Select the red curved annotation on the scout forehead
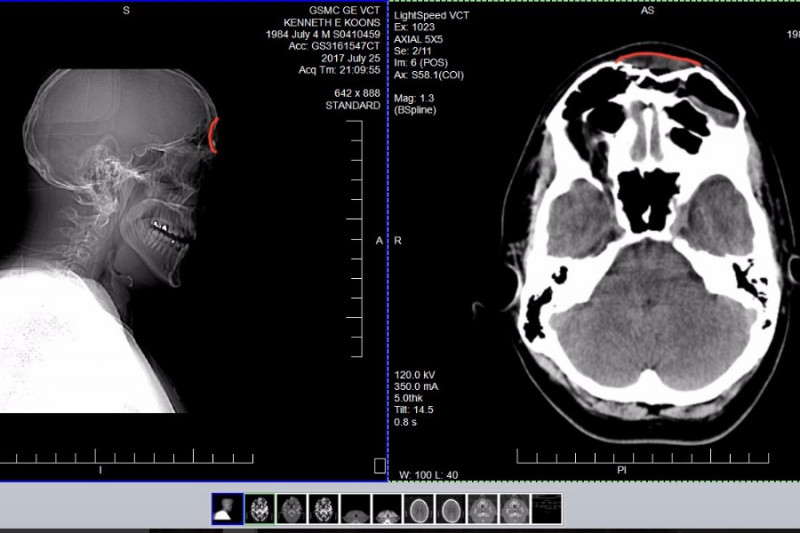Screen dimensions: 800x533 (x=212, y=135)
